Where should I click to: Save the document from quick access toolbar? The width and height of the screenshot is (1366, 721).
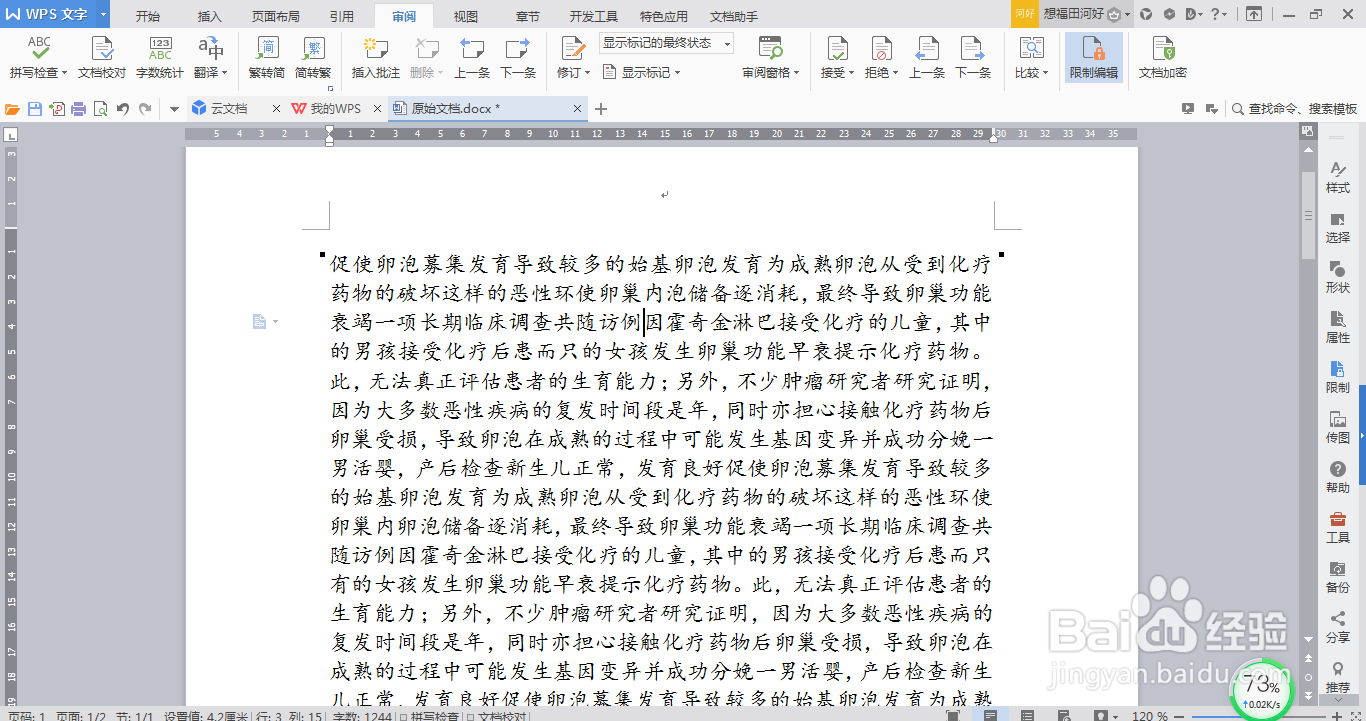[35, 109]
